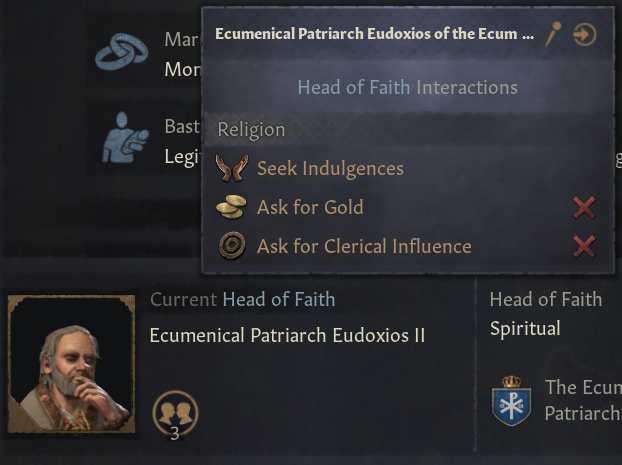The height and width of the screenshot is (465, 622).
Task: Click the patriarch's title in the menu header
Action: click(374, 34)
